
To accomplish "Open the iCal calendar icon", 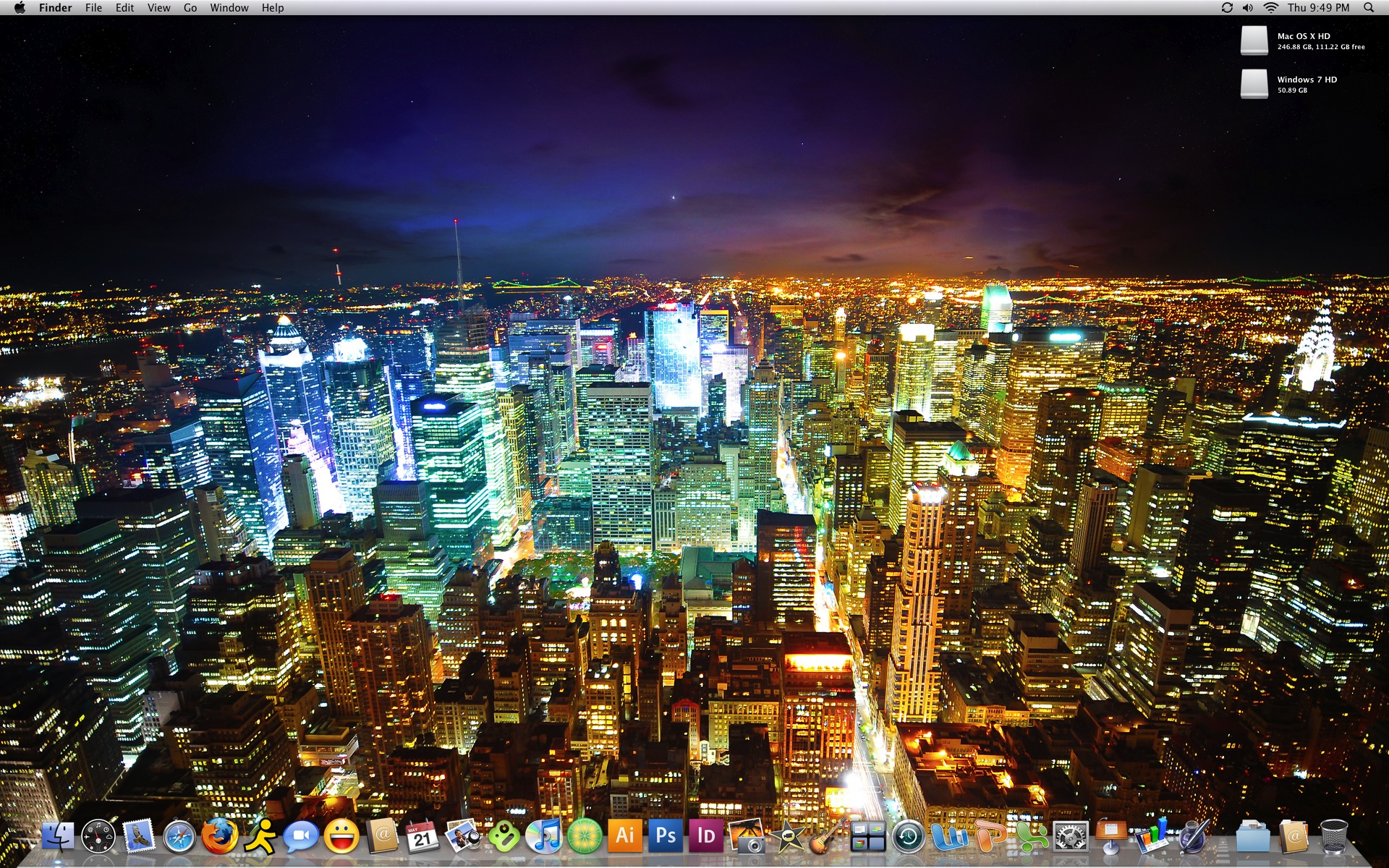I will click(422, 837).
